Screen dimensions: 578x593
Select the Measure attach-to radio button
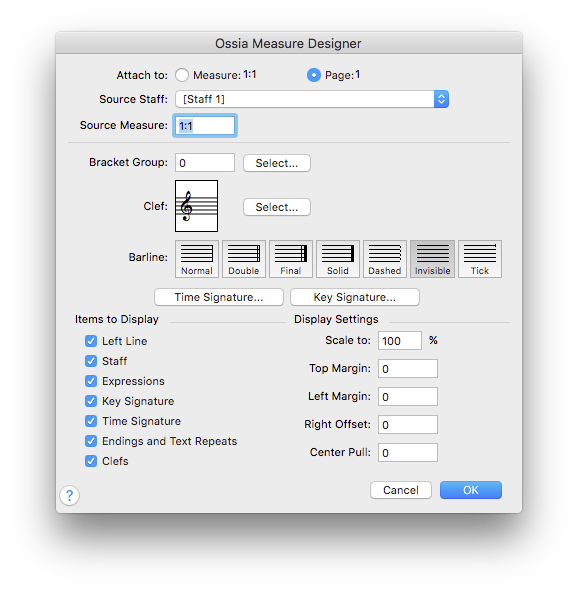point(182,75)
